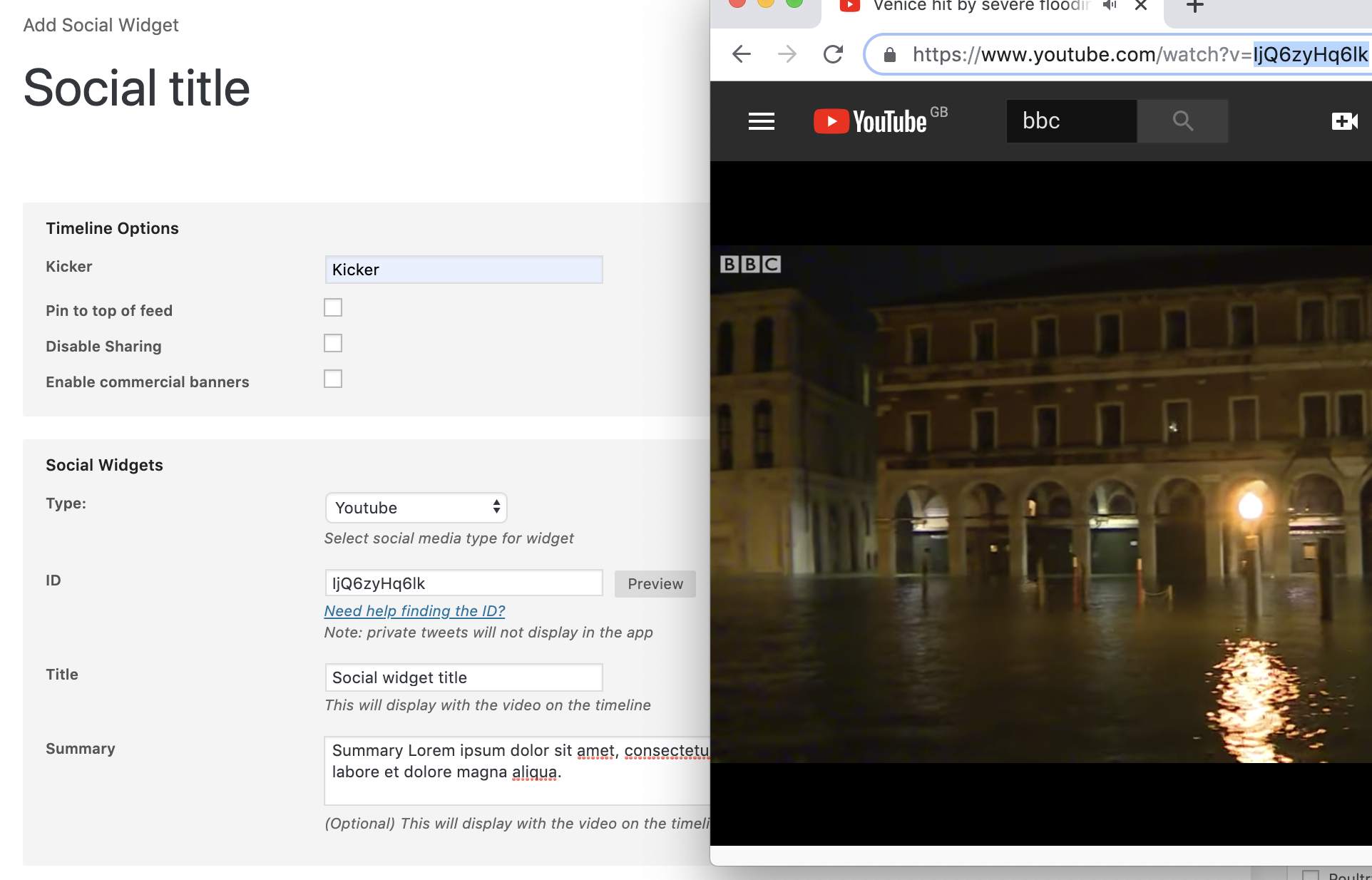Mute tab via speaker icon

1109,6
